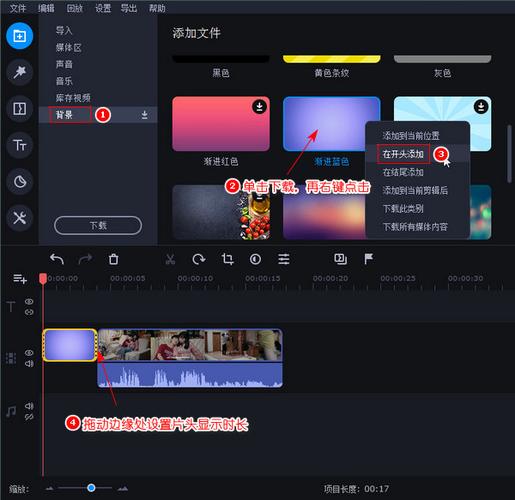Click the Add marker flag icon
Screen dimensions: 515x500
(x=369, y=259)
